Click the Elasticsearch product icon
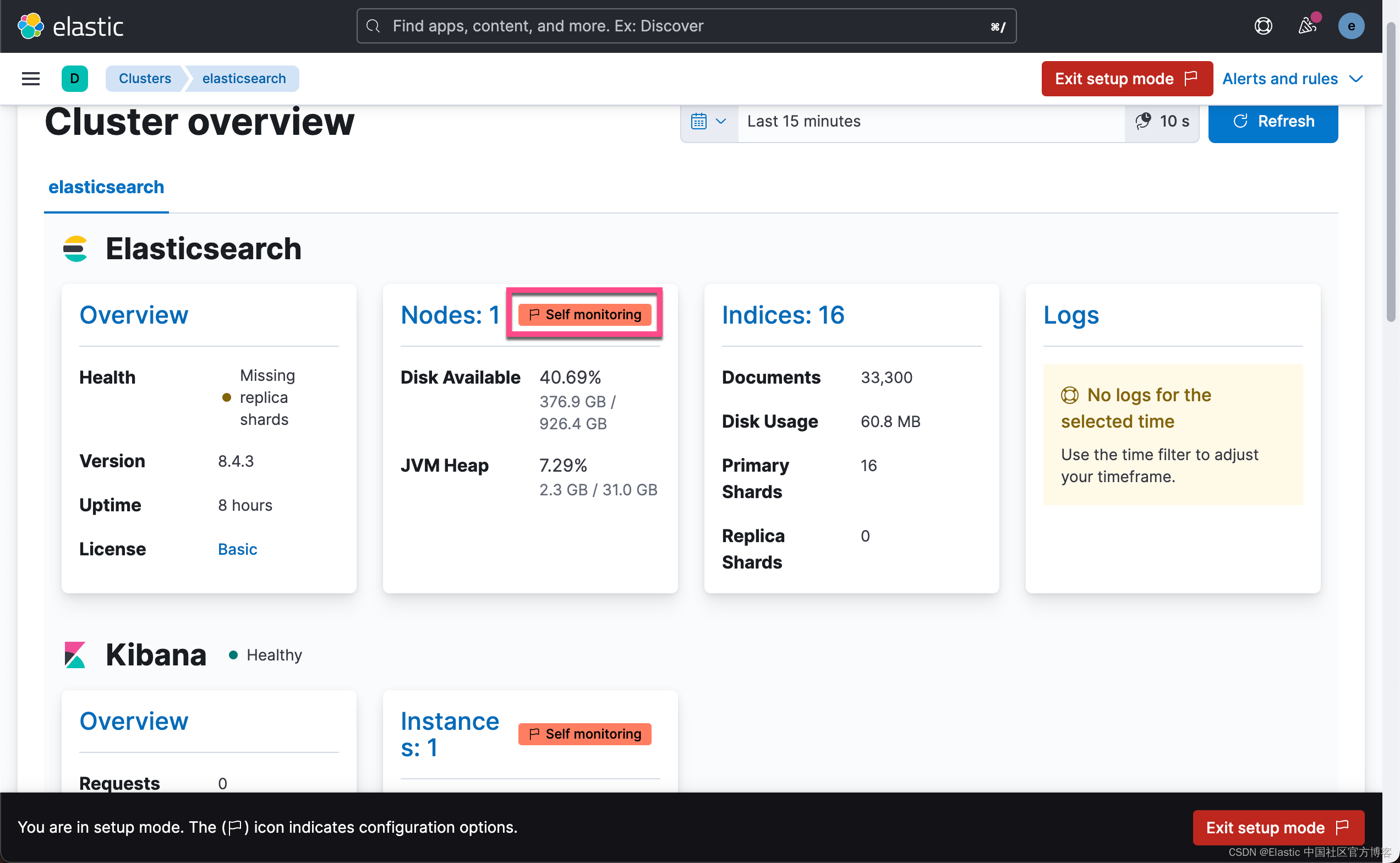The height and width of the screenshot is (863, 1400). 75,248
